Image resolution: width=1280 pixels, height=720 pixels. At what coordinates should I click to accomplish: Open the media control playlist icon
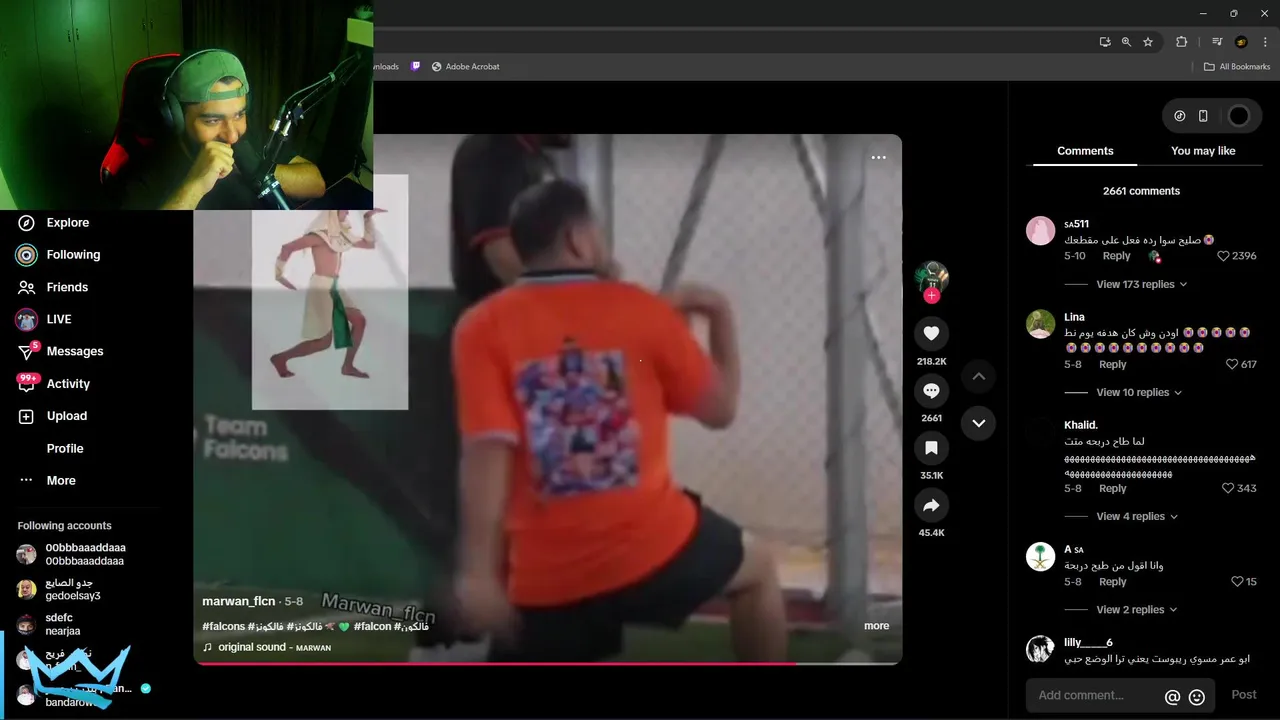pos(1217,42)
